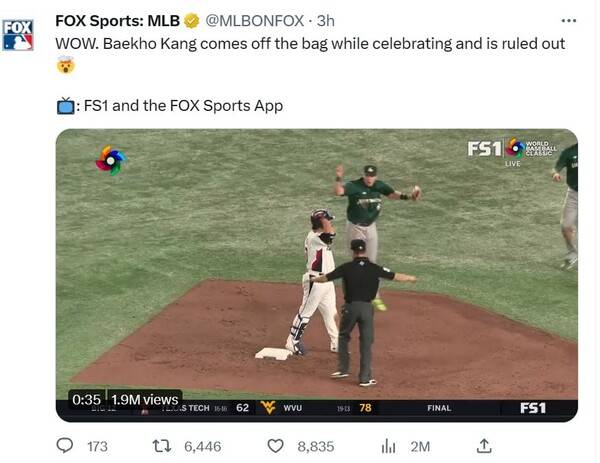The height and width of the screenshot is (463, 600).
Task: Click the television emoji before FS1 text
Action: pyautogui.click(x=64, y=105)
